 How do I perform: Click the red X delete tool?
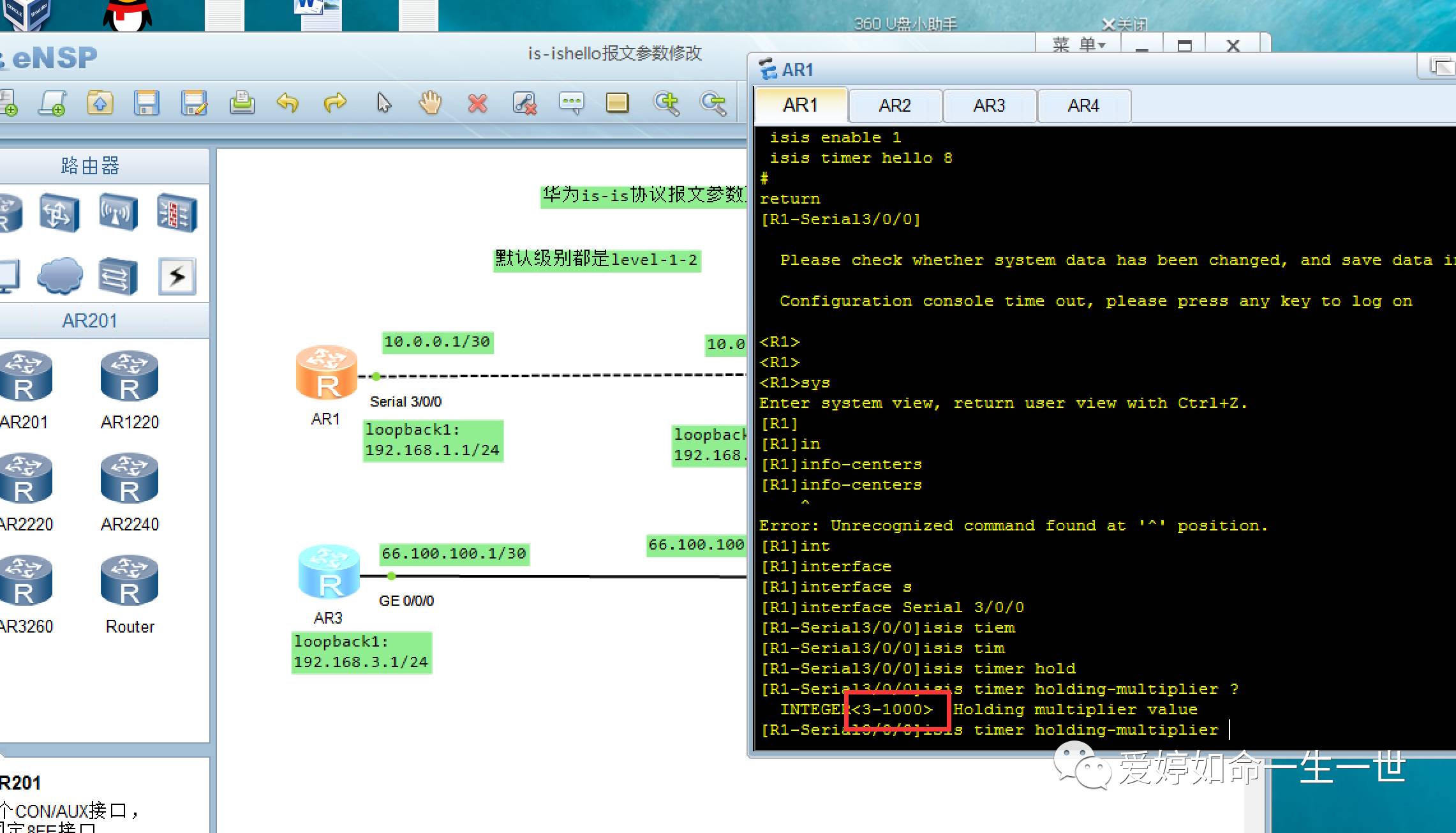[478, 103]
